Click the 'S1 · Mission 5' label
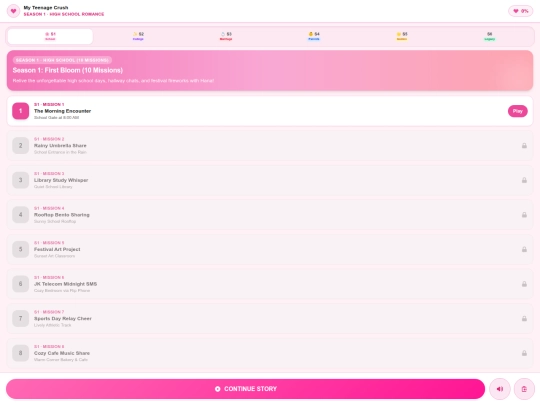Image resolution: width=540 pixels, height=405 pixels. (x=49, y=242)
